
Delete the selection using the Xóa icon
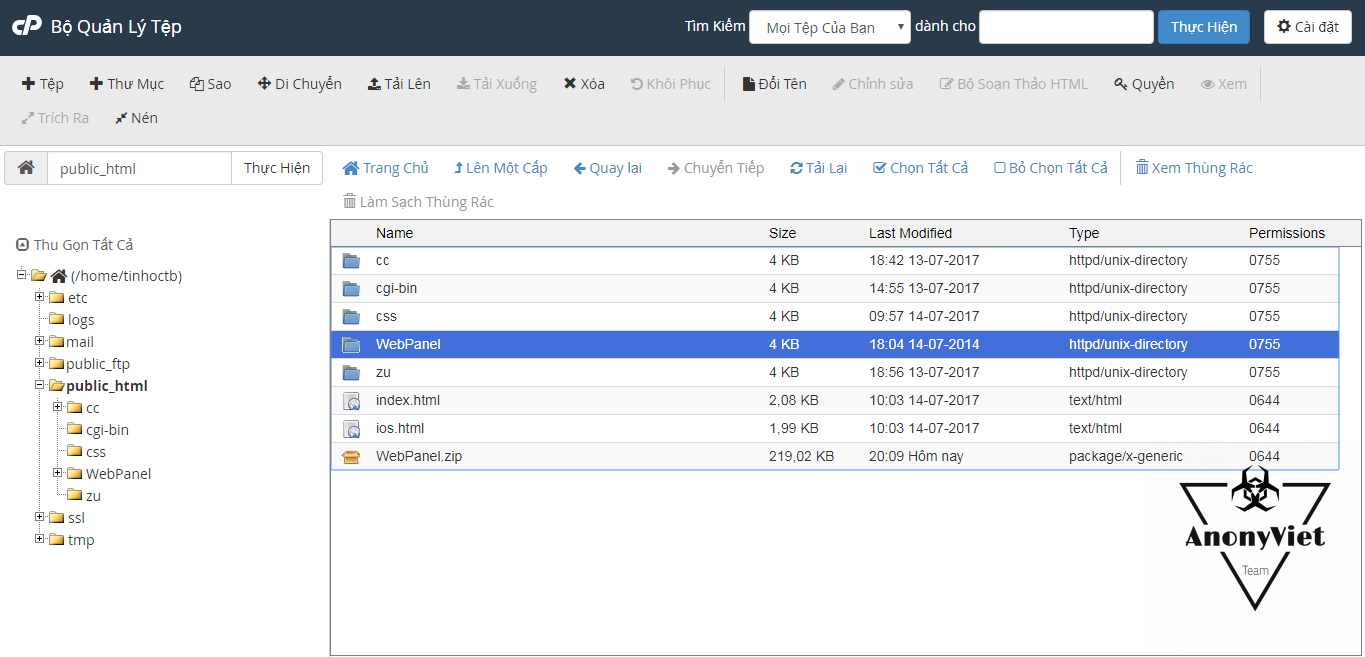(x=584, y=84)
